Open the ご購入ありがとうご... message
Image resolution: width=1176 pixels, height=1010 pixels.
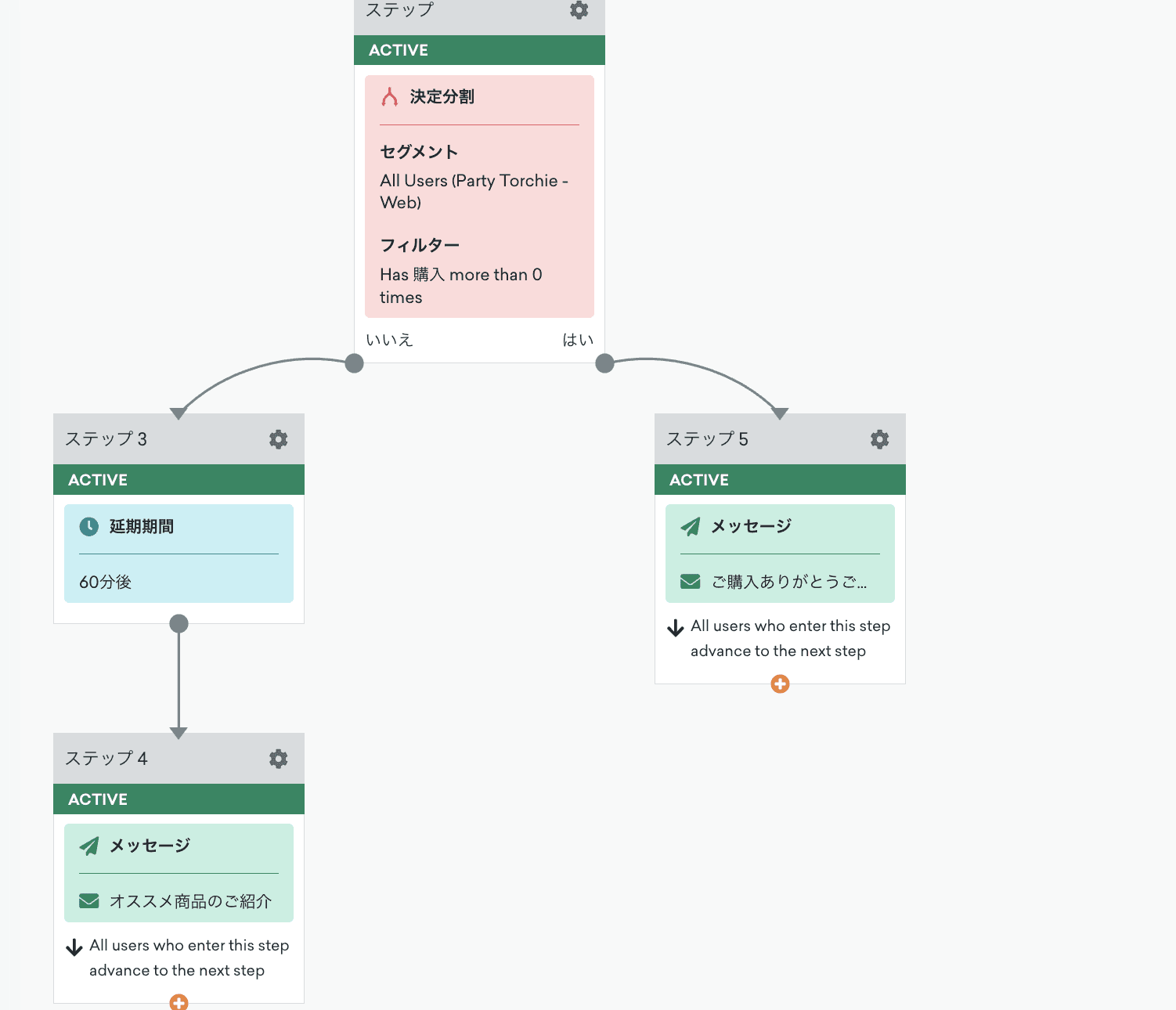[x=788, y=582]
